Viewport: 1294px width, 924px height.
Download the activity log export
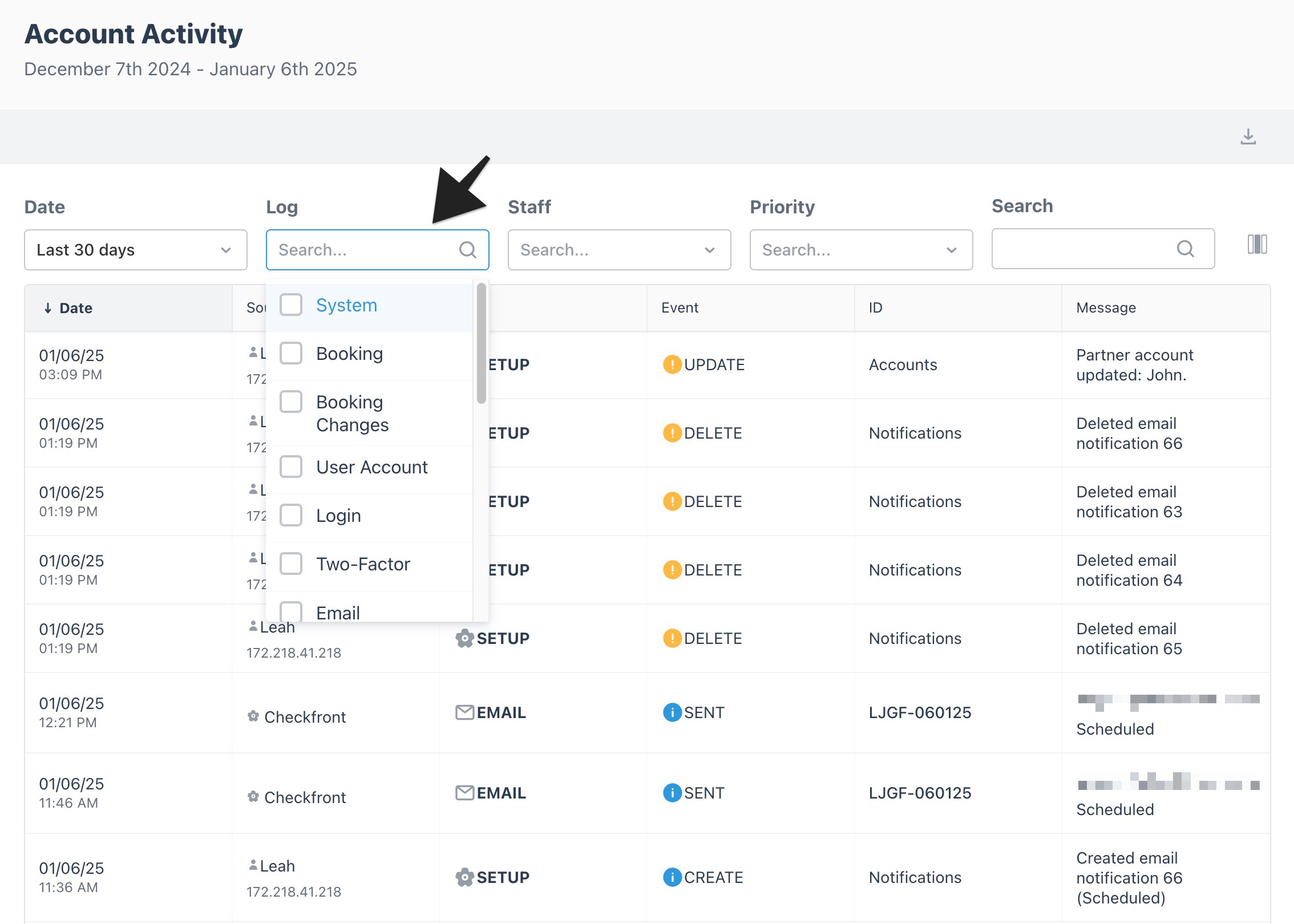(1248, 137)
